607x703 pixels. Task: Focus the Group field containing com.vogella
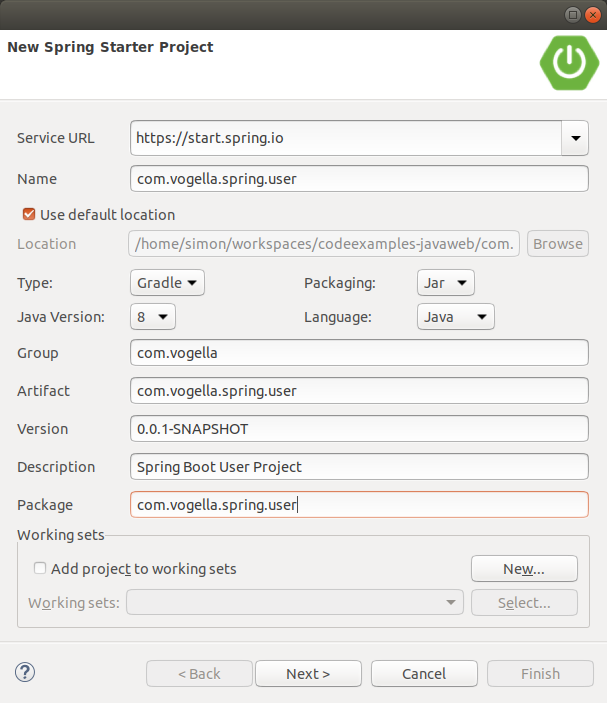359,353
